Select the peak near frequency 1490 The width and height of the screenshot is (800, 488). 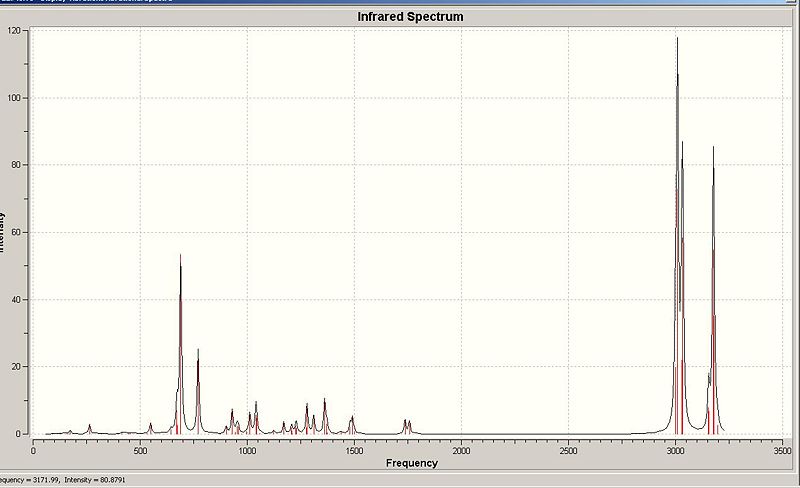pos(352,425)
